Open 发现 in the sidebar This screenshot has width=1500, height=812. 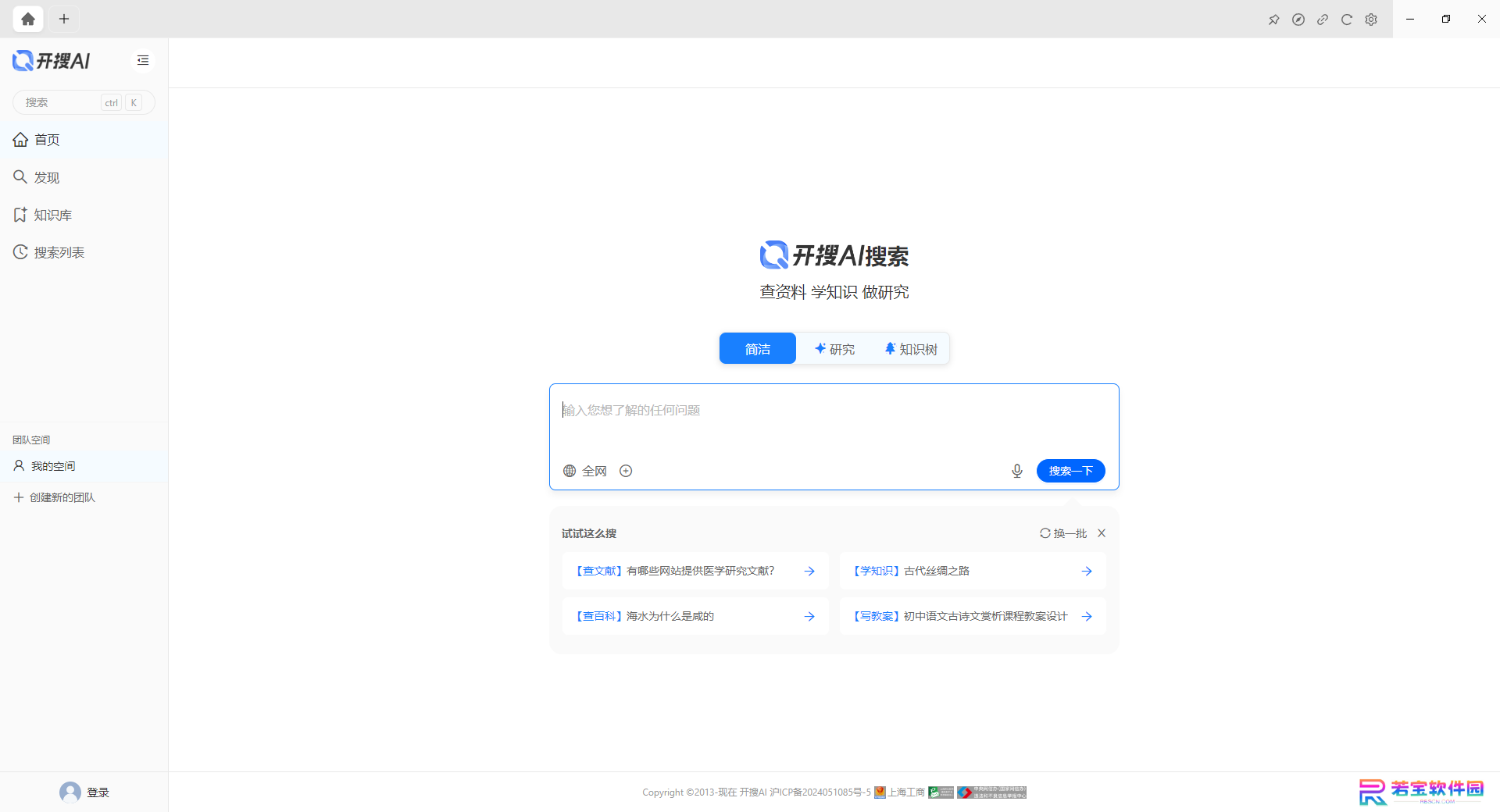click(x=84, y=177)
